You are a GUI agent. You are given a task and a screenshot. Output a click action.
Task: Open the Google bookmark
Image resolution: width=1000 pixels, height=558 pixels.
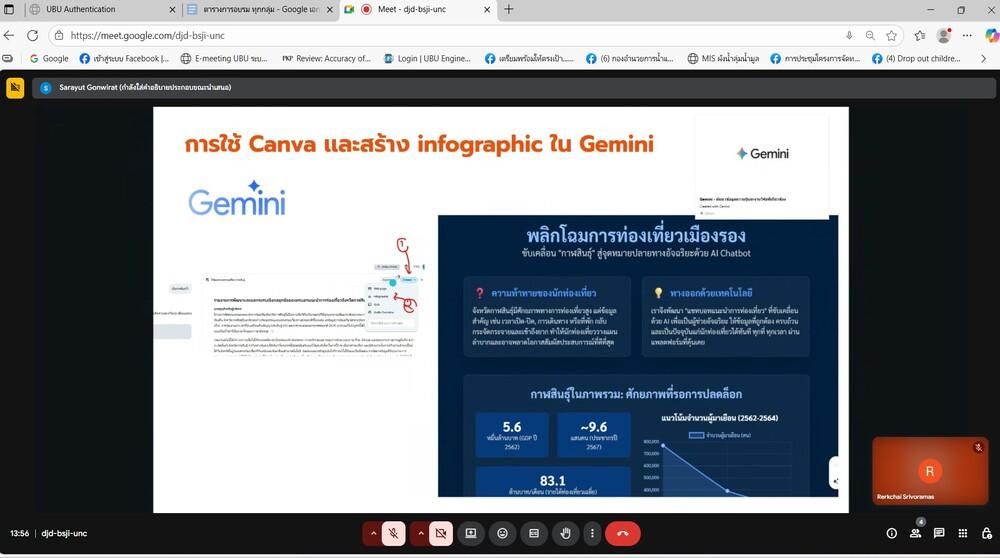click(x=48, y=58)
